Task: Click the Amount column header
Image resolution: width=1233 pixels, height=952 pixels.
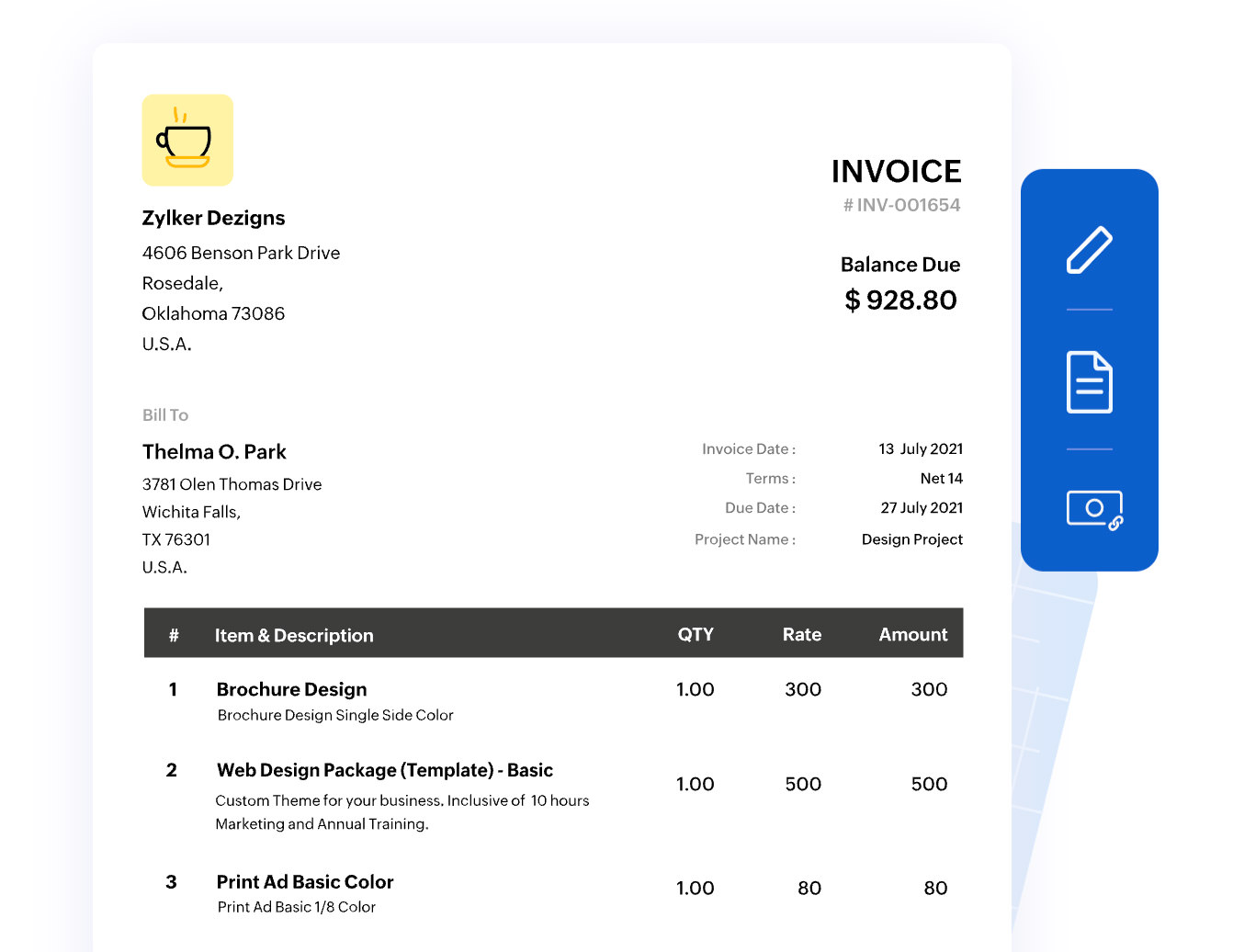Action: point(912,634)
